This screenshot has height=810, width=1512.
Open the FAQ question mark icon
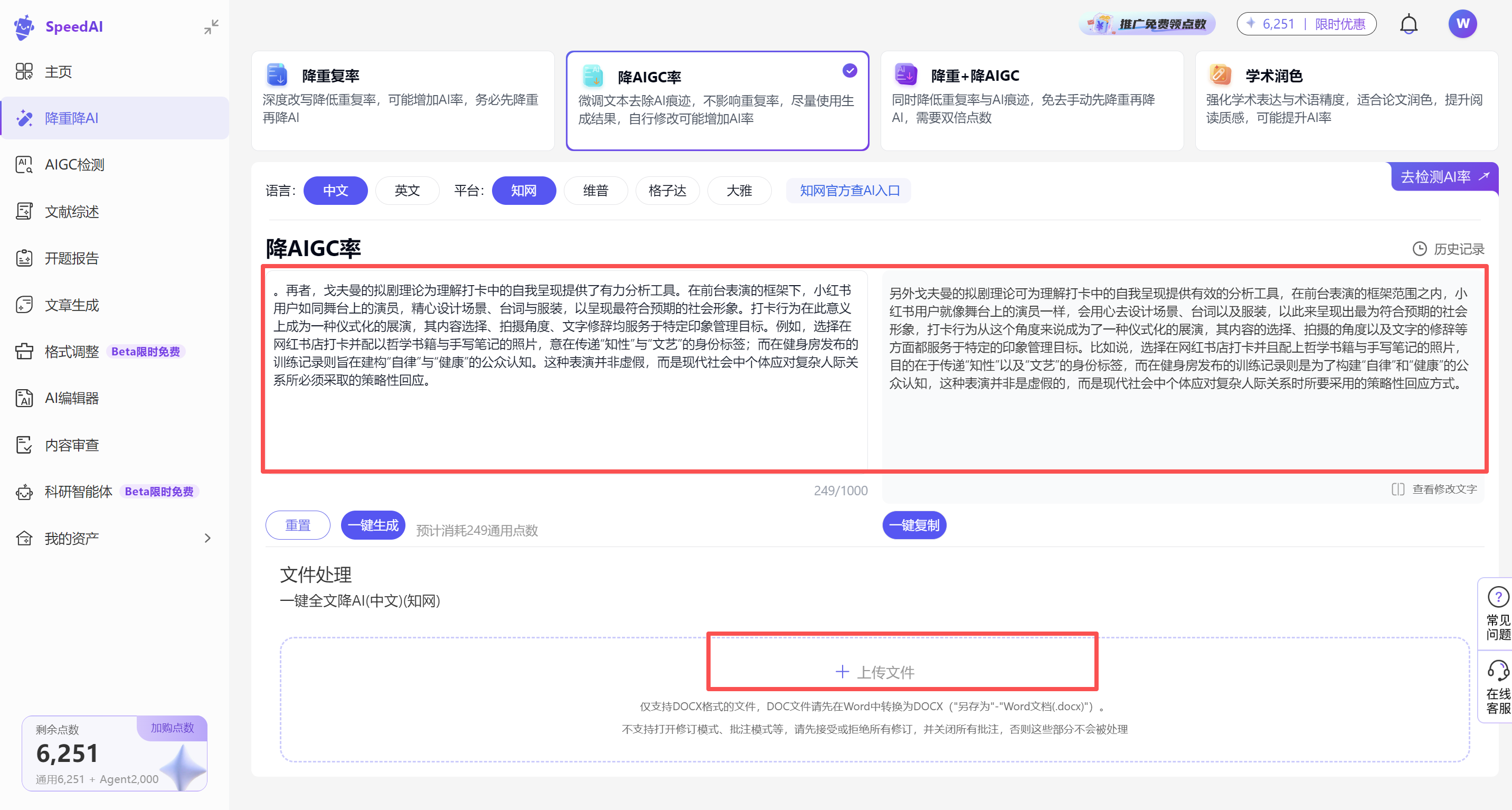[x=1497, y=597]
